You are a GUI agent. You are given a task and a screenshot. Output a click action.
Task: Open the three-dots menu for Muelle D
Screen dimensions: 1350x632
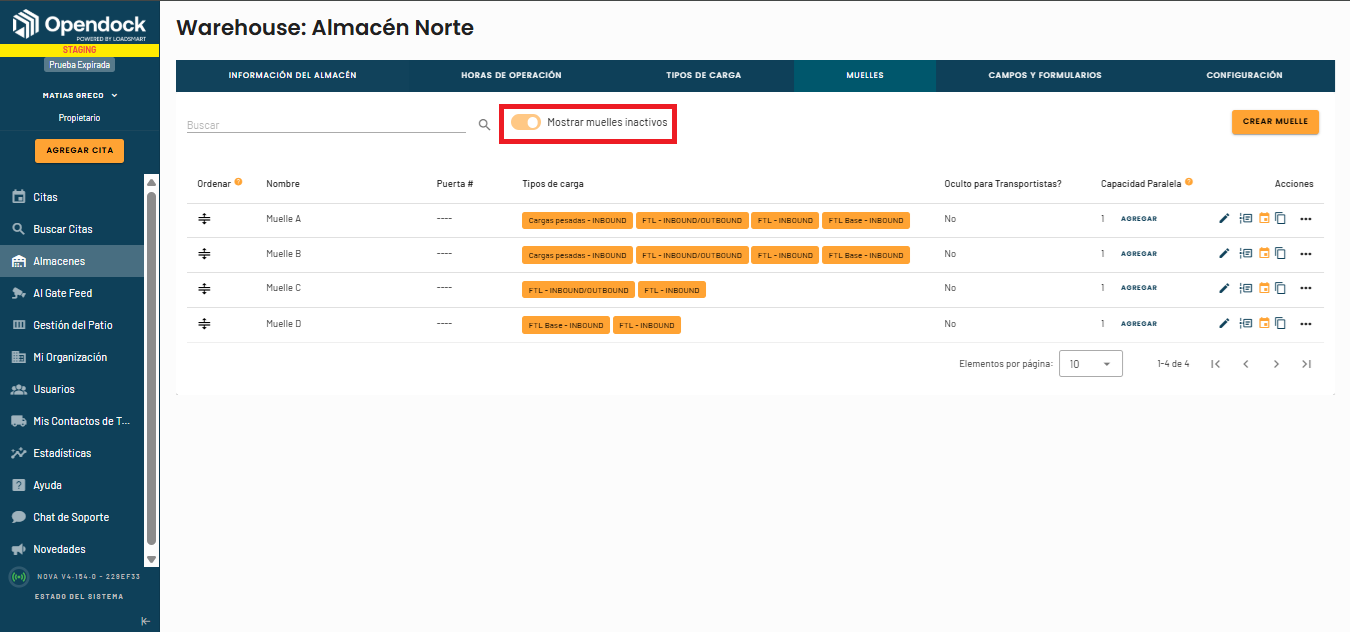pos(1306,324)
